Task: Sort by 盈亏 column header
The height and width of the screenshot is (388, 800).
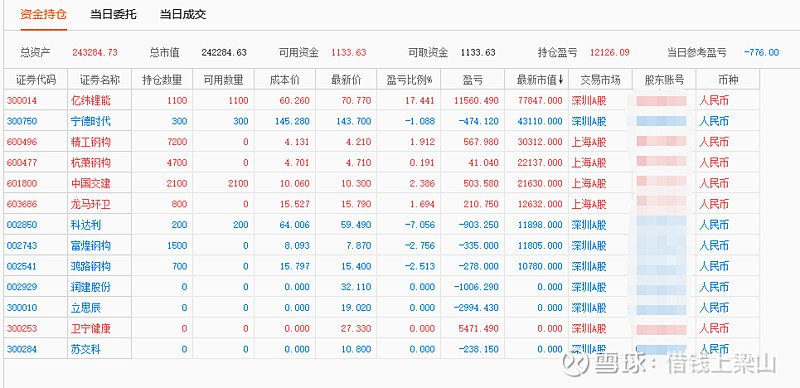Action: pos(472,80)
